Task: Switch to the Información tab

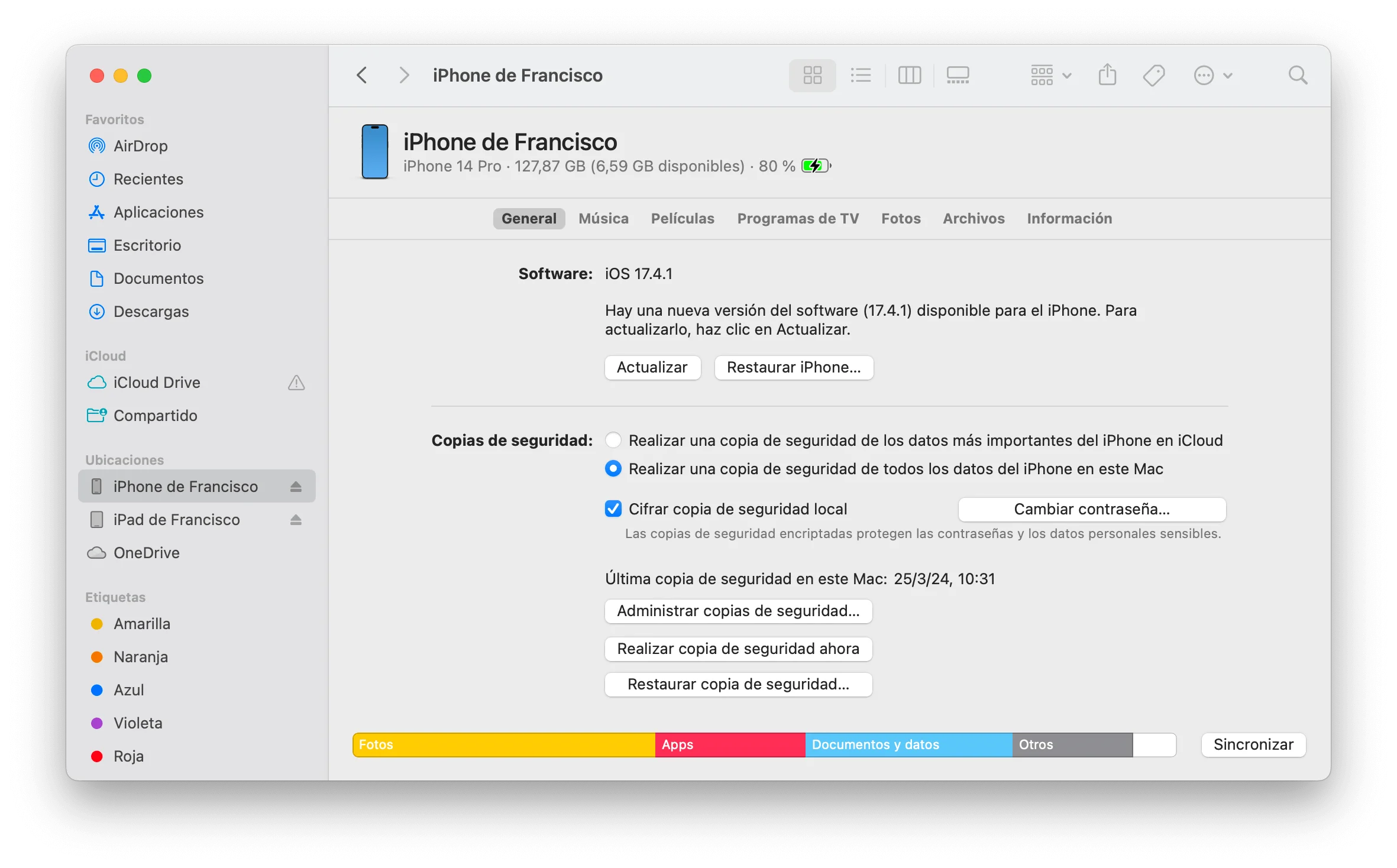Action: click(1069, 218)
